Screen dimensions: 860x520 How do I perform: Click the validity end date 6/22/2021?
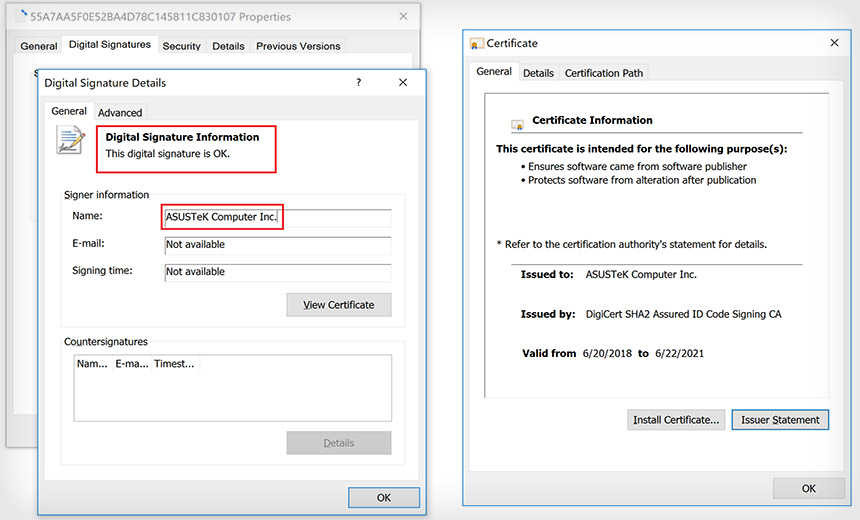click(679, 353)
